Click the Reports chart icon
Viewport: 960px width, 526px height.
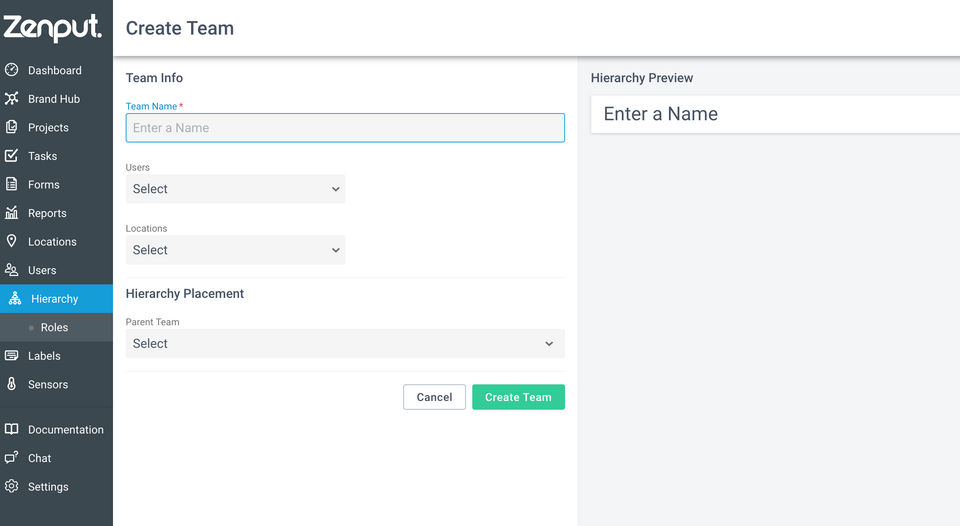(12, 213)
